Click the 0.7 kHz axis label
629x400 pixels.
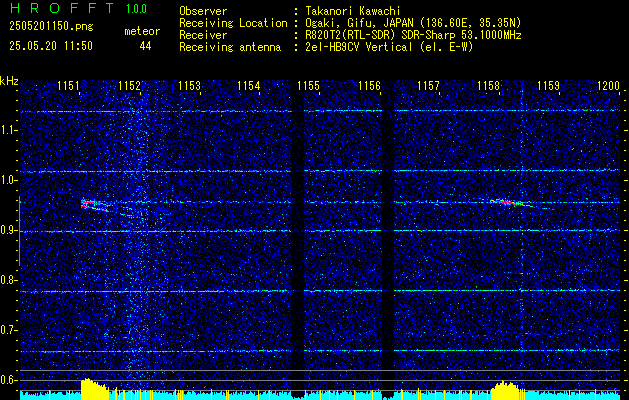pyautogui.click(x=9, y=330)
